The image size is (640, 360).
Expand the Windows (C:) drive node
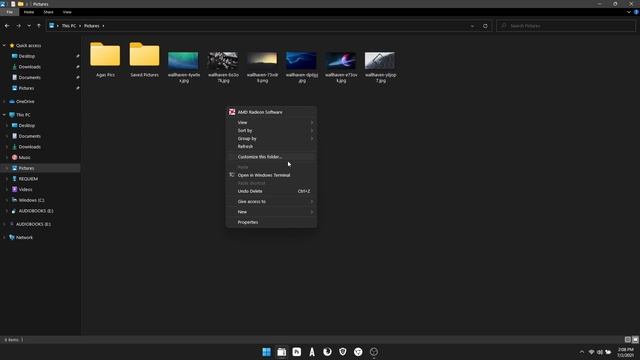click(7, 200)
